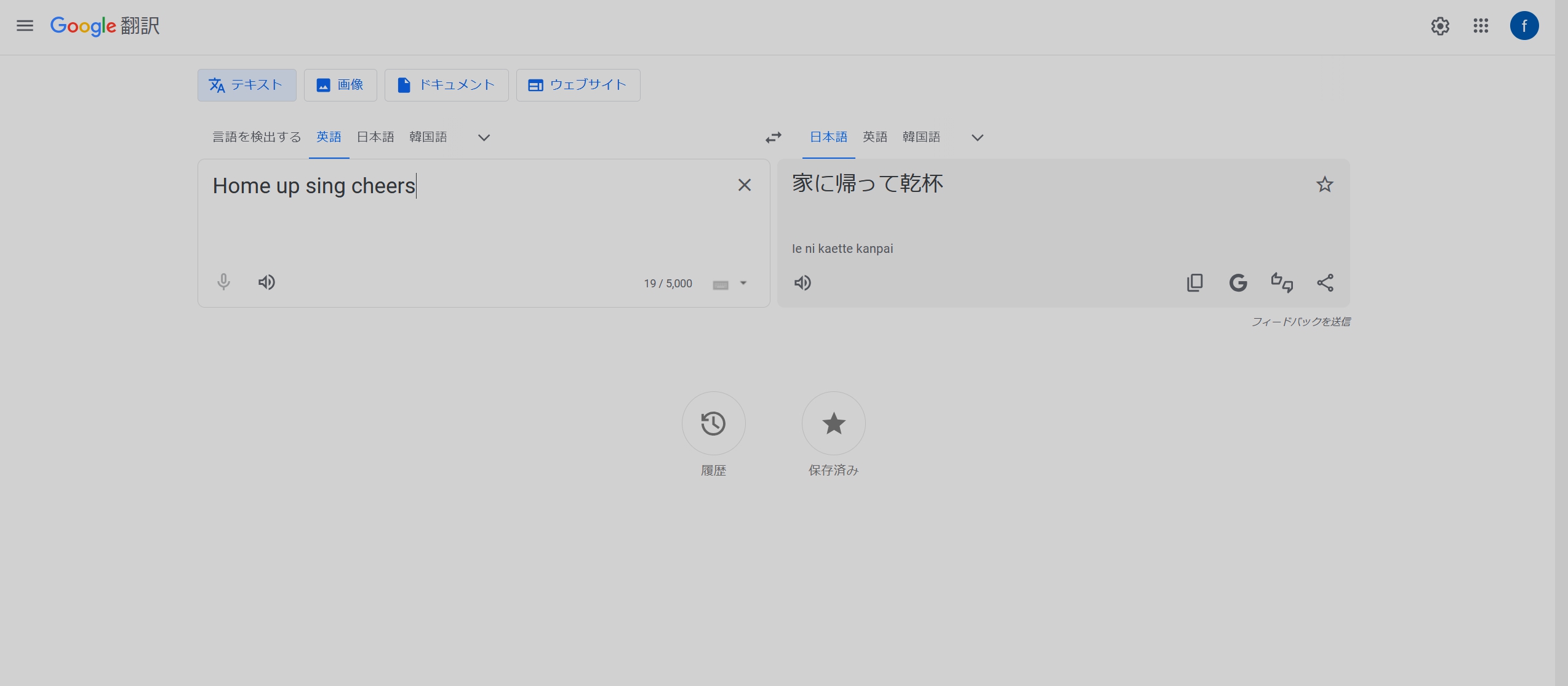Screen dimensions: 1568x686
Task: Open the Google Translate main menu
Action: 25,26
